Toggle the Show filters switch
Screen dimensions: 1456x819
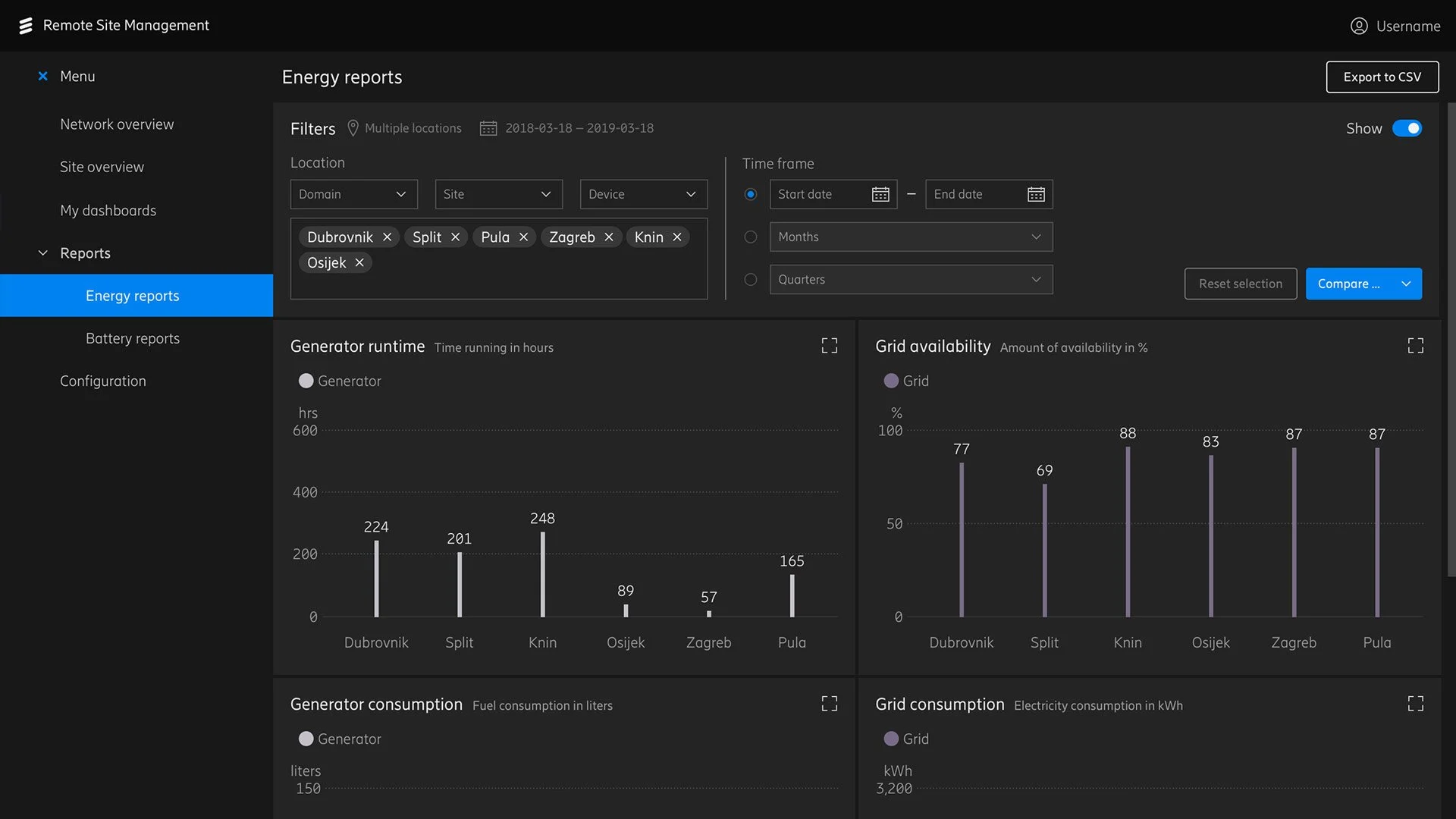click(1407, 129)
